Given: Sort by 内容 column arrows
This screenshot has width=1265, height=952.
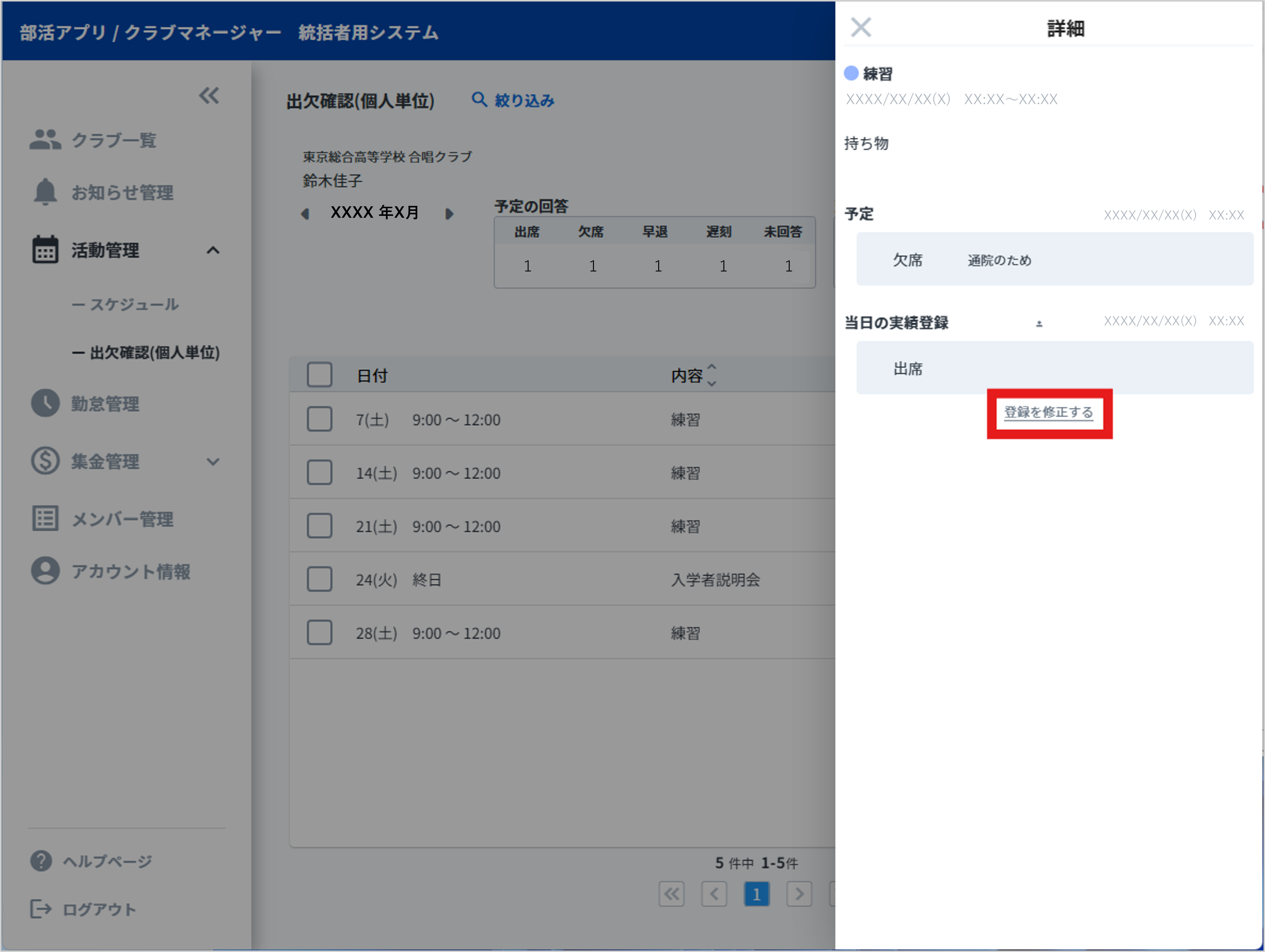Looking at the screenshot, I should [711, 375].
